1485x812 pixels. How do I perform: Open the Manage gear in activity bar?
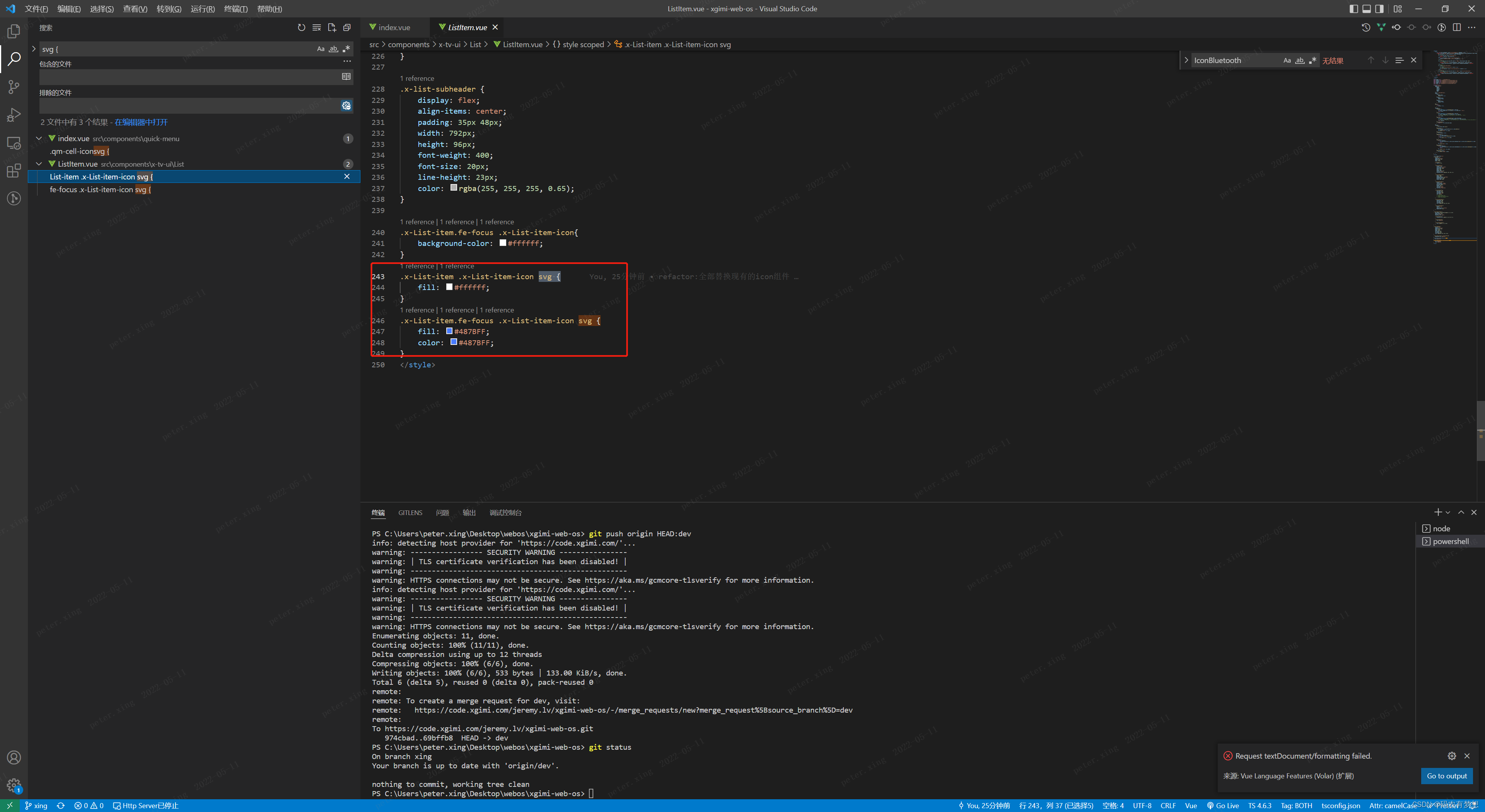[x=14, y=785]
